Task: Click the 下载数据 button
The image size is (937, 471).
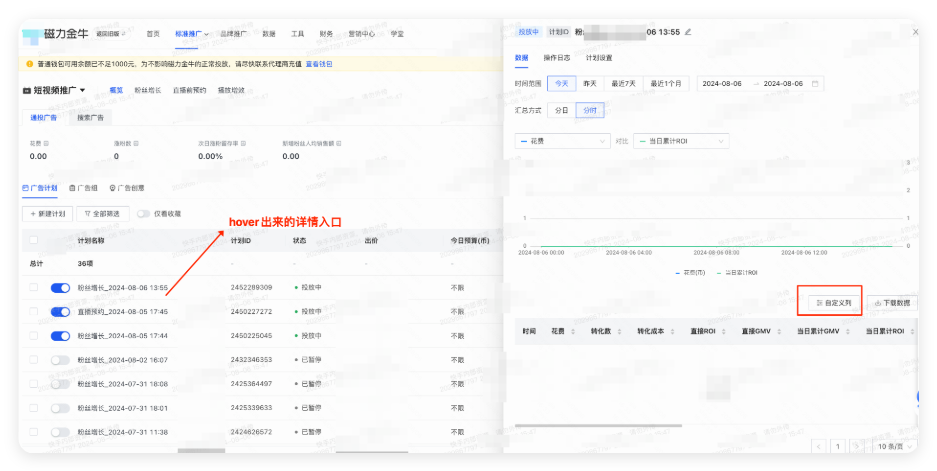Action: pyautogui.click(x=892, y=303)
